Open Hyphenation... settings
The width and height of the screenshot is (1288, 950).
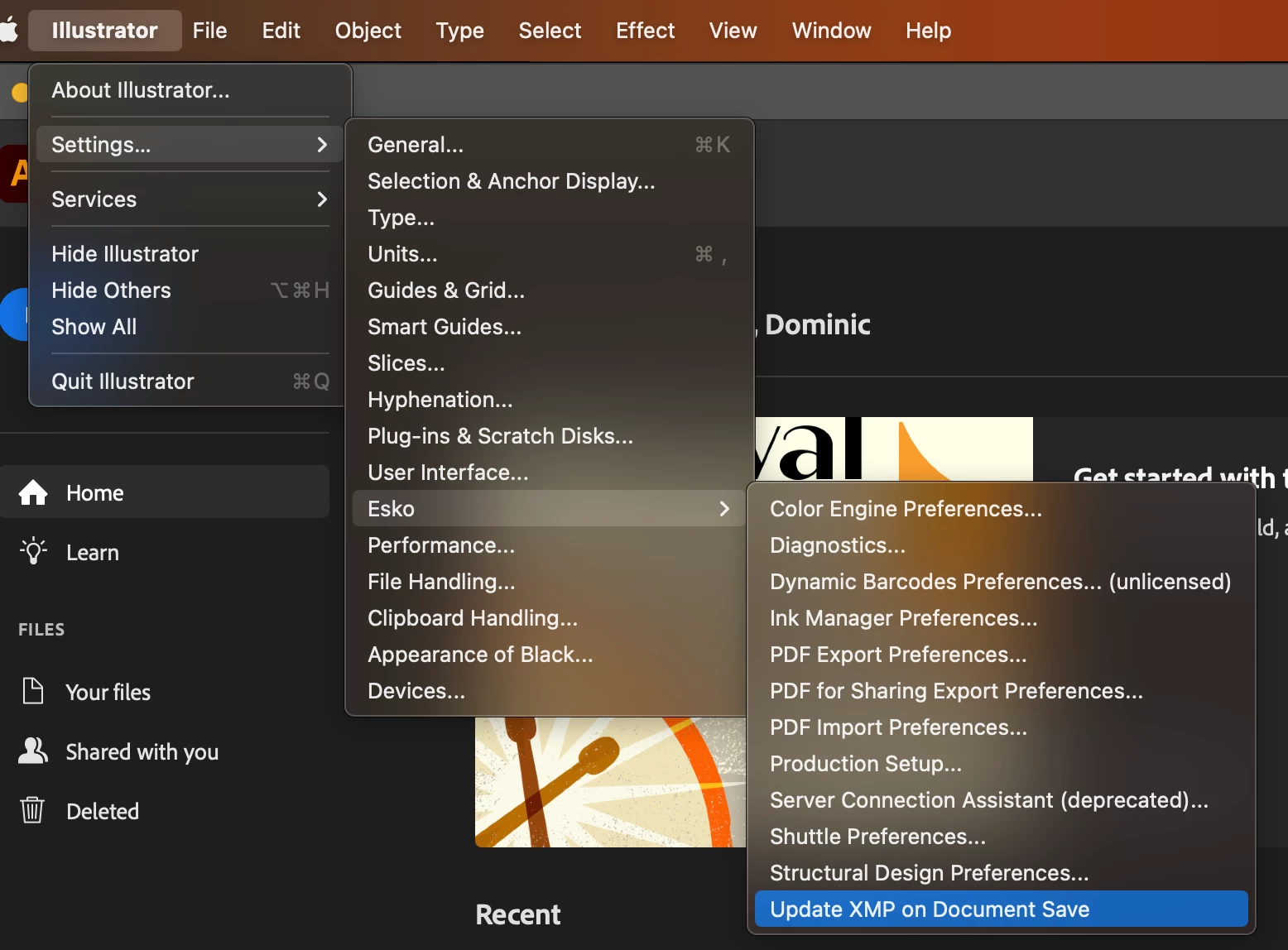[x=550, y=400]
